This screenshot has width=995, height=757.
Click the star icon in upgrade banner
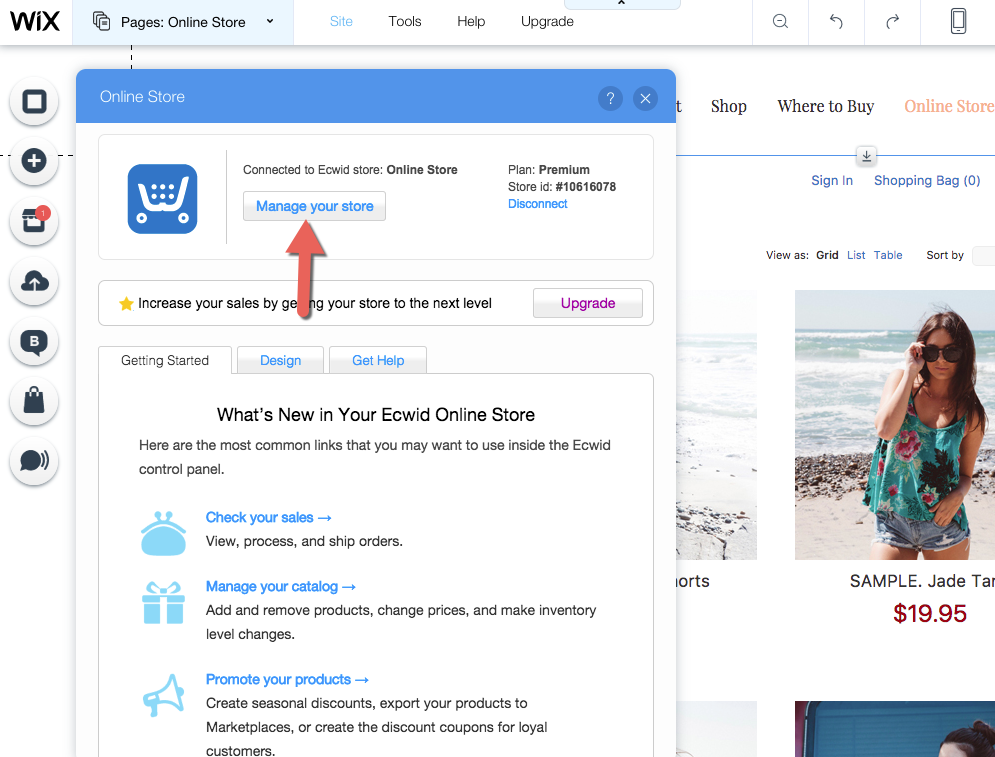[x=126, y=303]
